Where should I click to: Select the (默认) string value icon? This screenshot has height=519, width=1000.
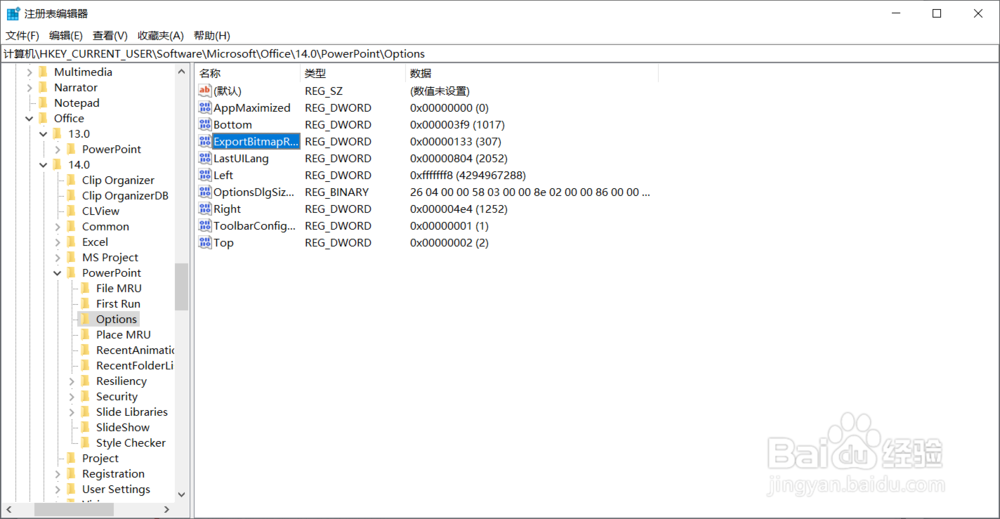coord(205,91)
